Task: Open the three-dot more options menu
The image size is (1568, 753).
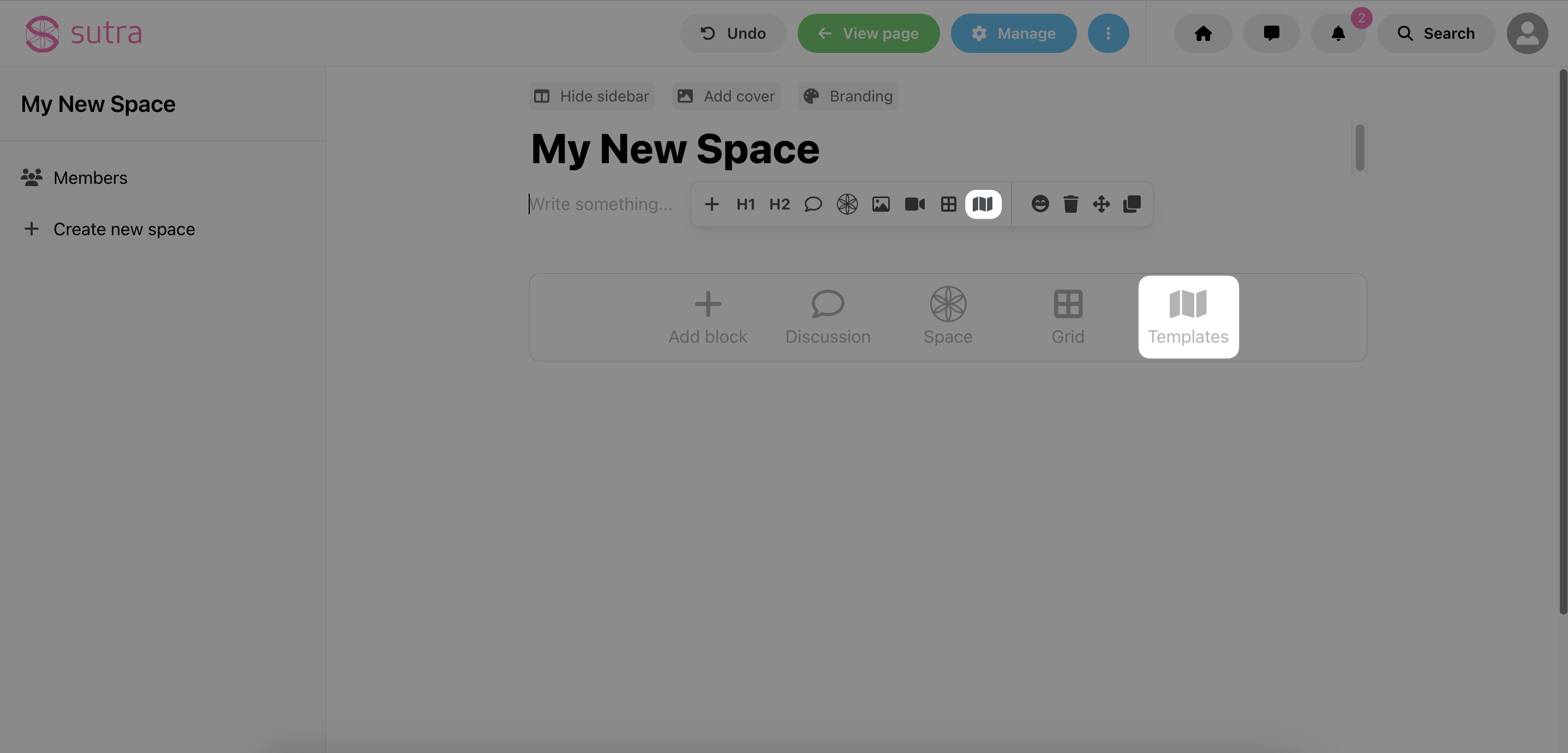Action: (1108, 33)
